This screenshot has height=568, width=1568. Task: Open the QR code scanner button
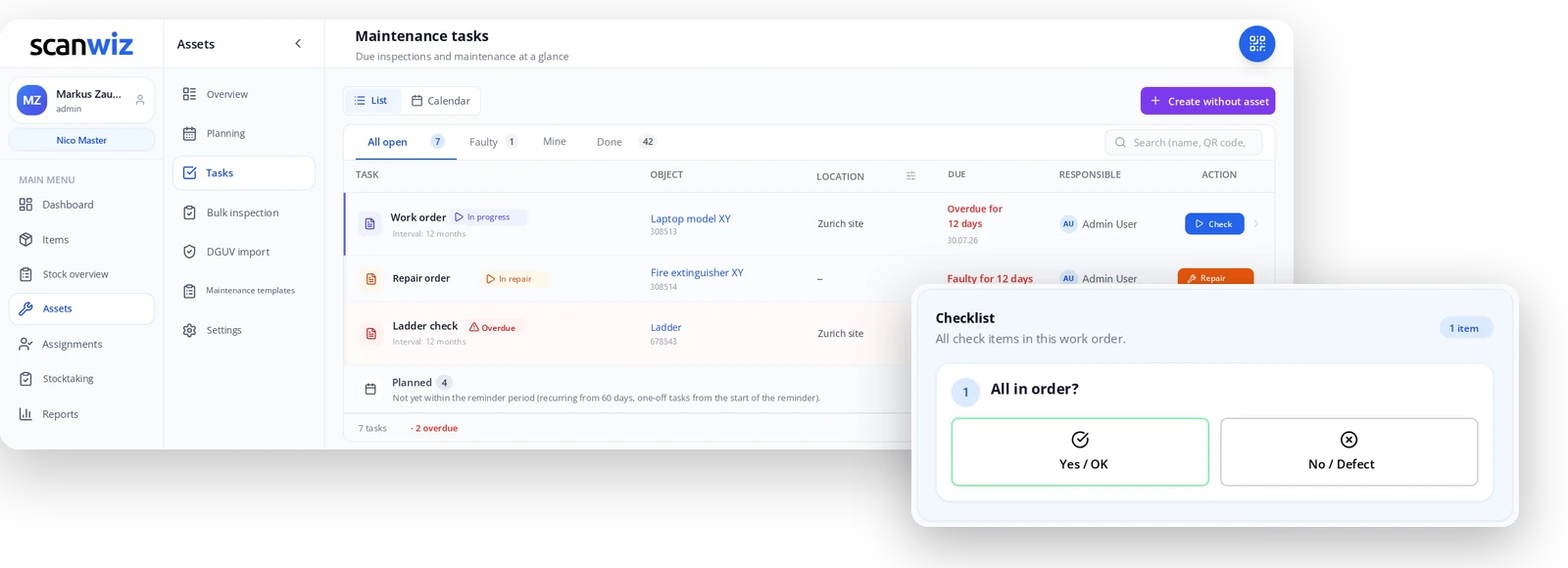[1256, 44]
